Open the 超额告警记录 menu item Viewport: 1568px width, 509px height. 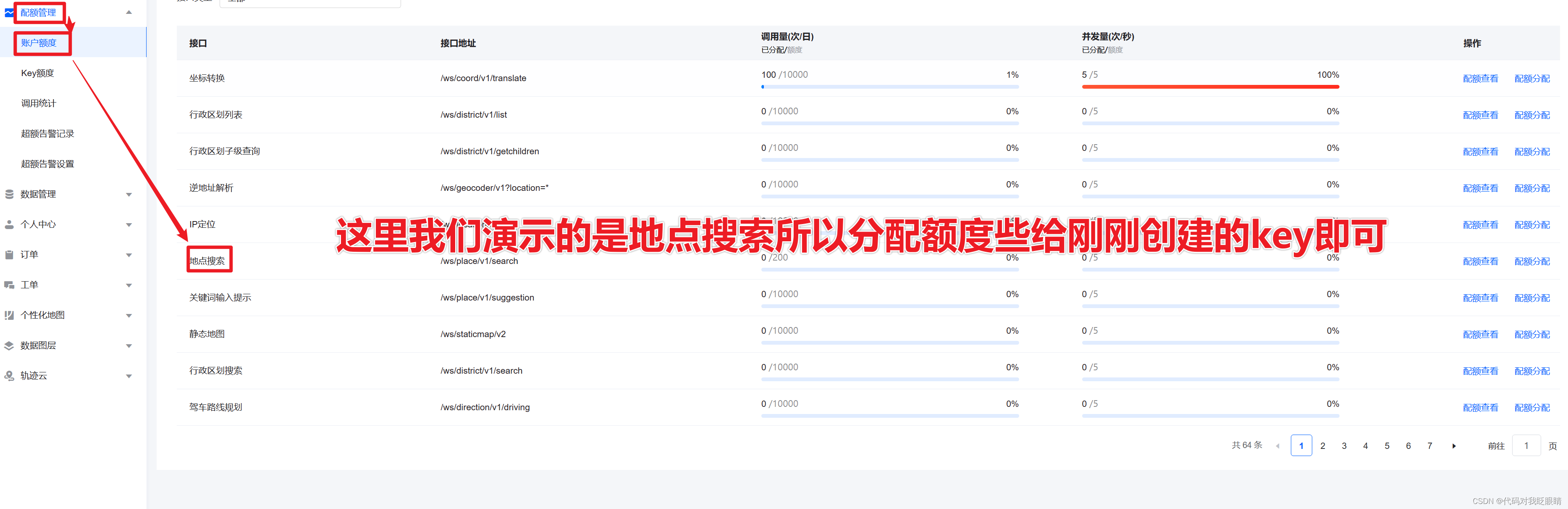(47, 134)
